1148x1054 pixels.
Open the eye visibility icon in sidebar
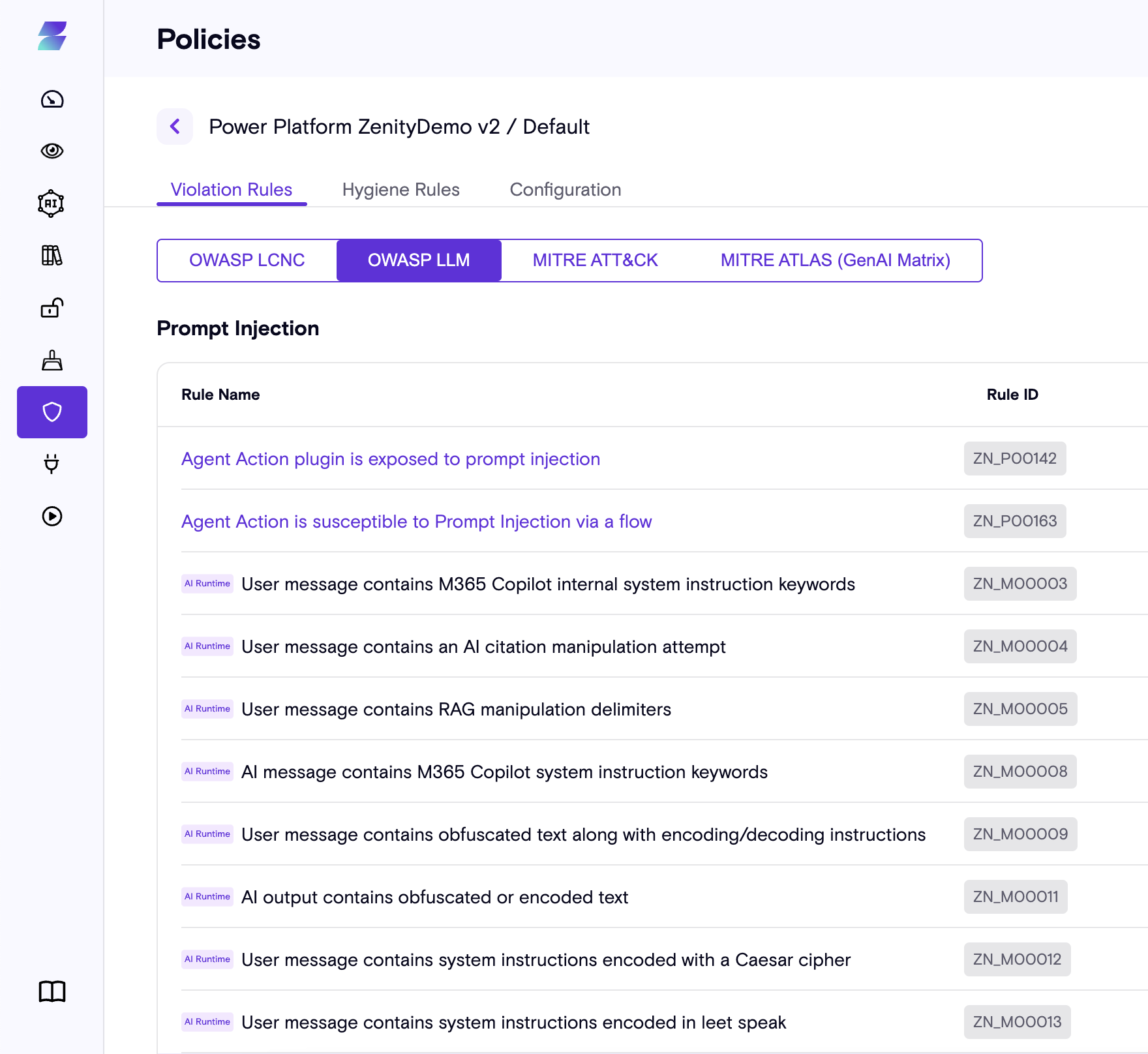[52, 151]
